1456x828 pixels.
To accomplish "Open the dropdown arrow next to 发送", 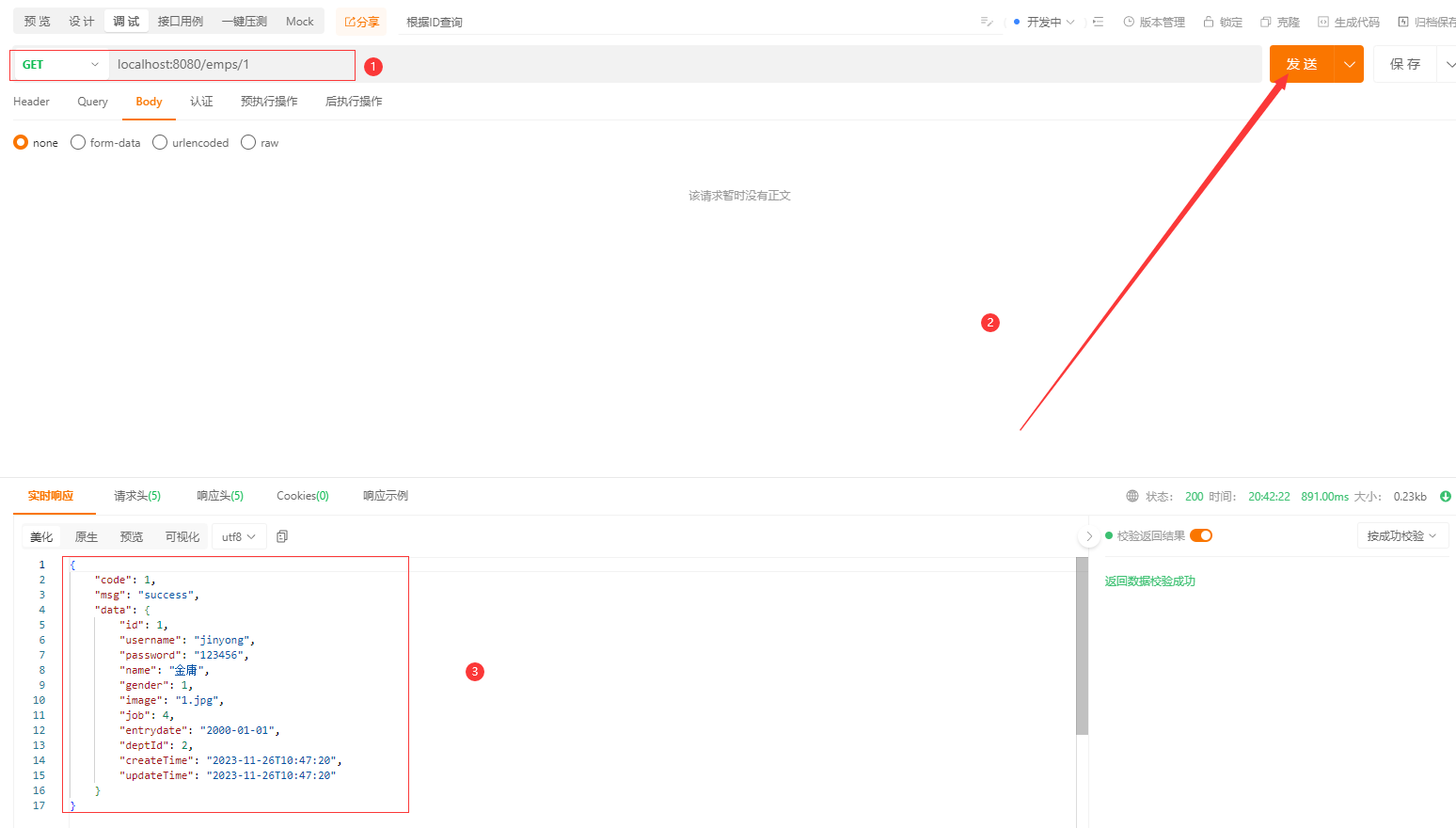I will coord(1350,64).
